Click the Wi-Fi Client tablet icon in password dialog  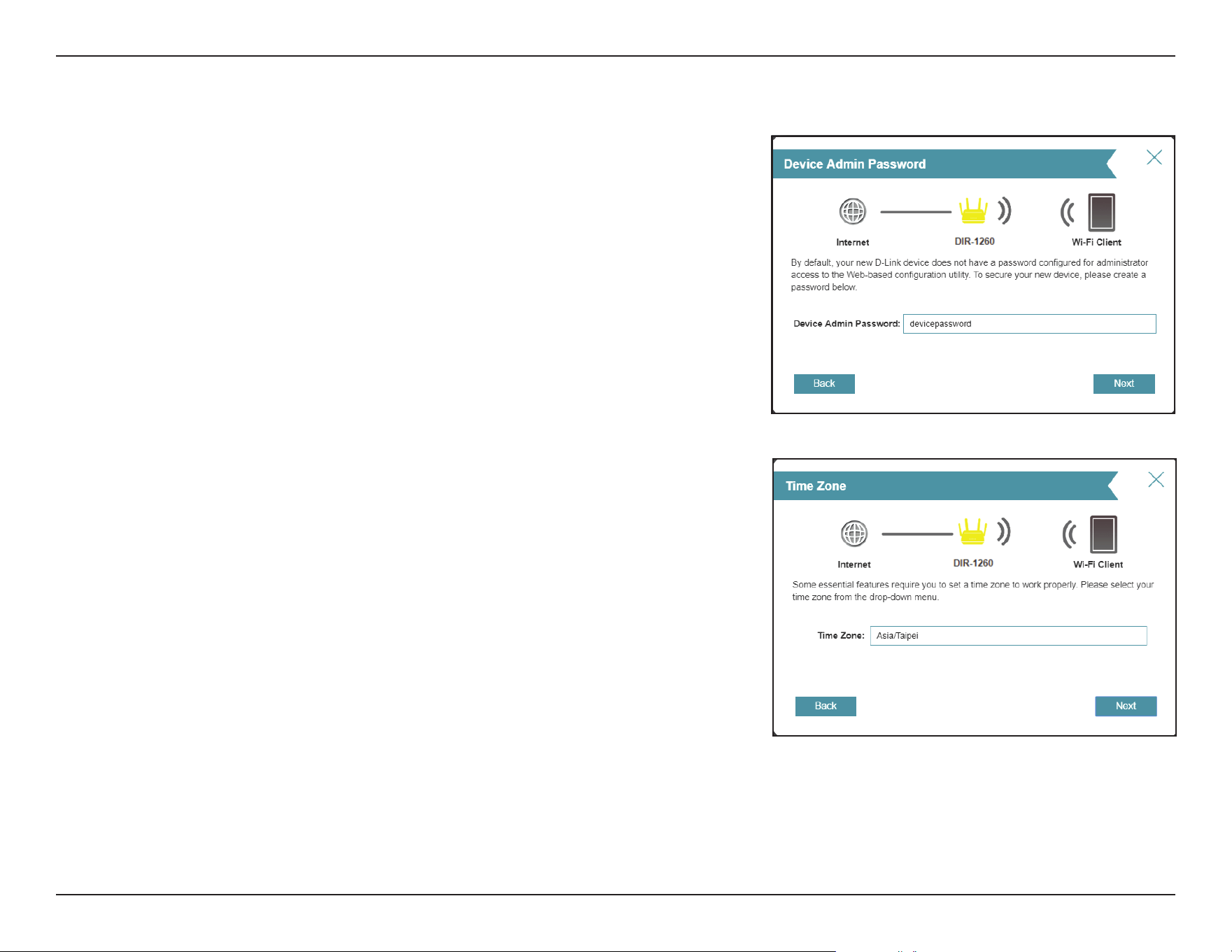[x=1101, y=213]
